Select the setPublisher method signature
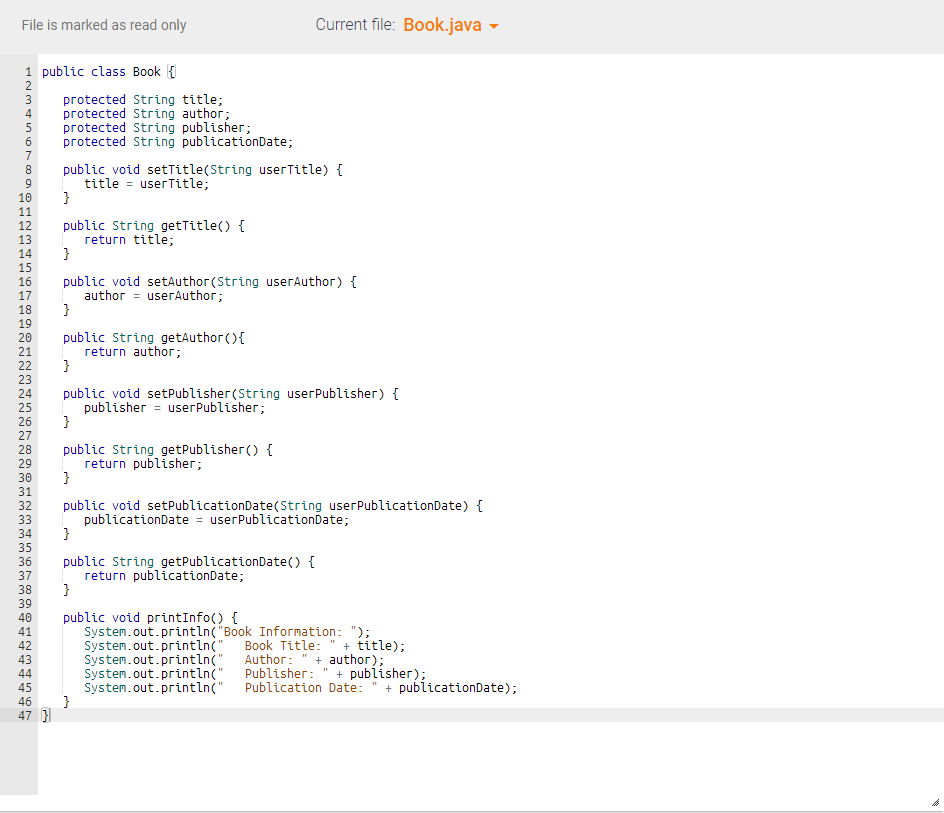Screen dimensions: 944x813 (230, 393)
